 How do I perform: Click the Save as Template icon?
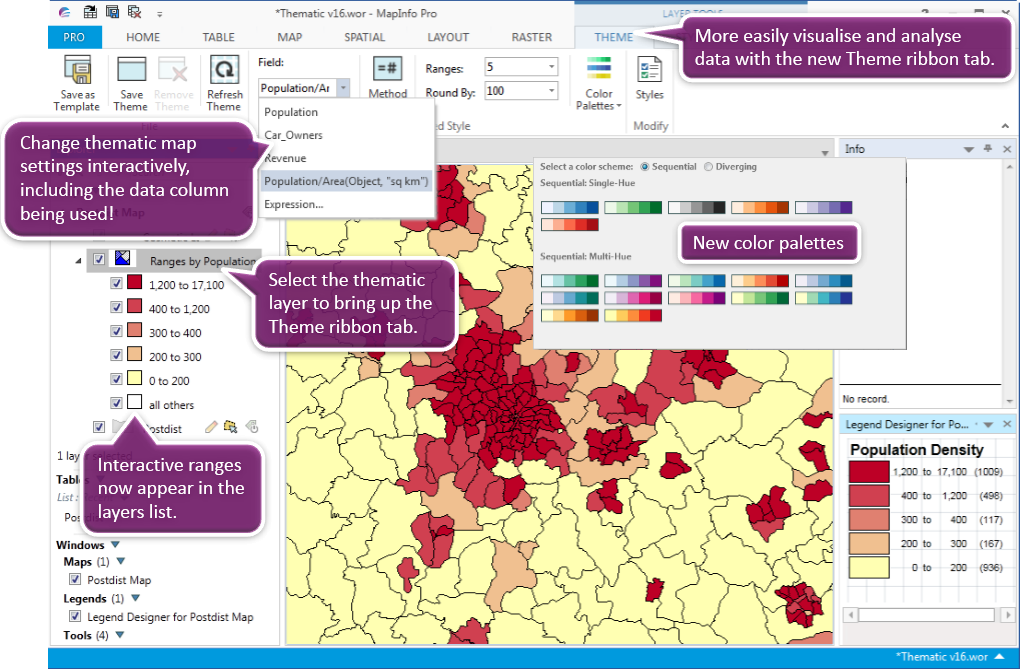(77, 70)
